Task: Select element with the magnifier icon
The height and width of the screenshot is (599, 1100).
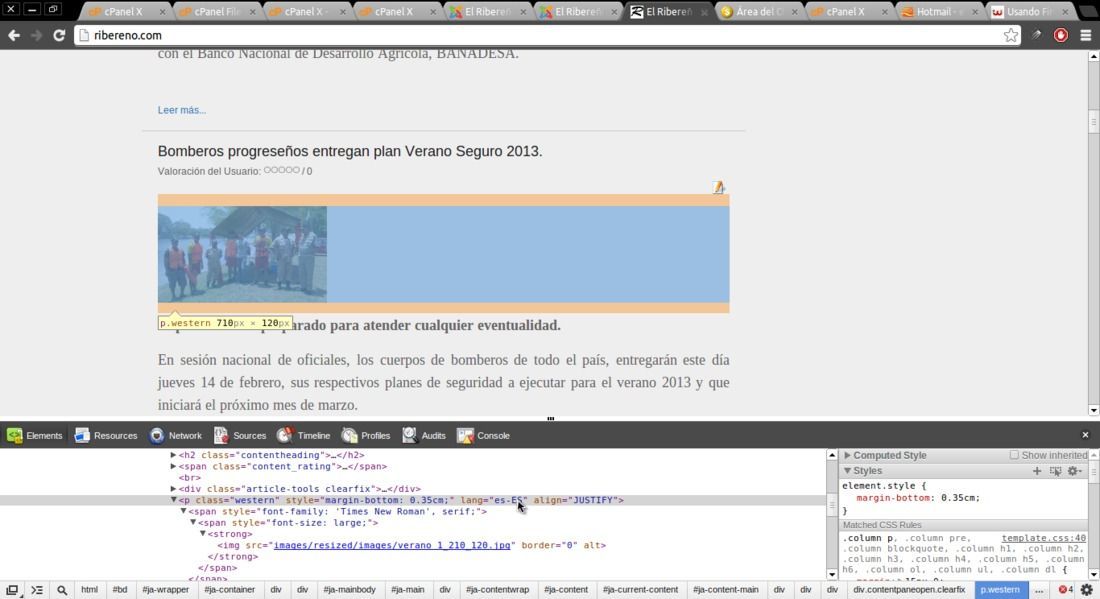Action: [x=62, y=590]
